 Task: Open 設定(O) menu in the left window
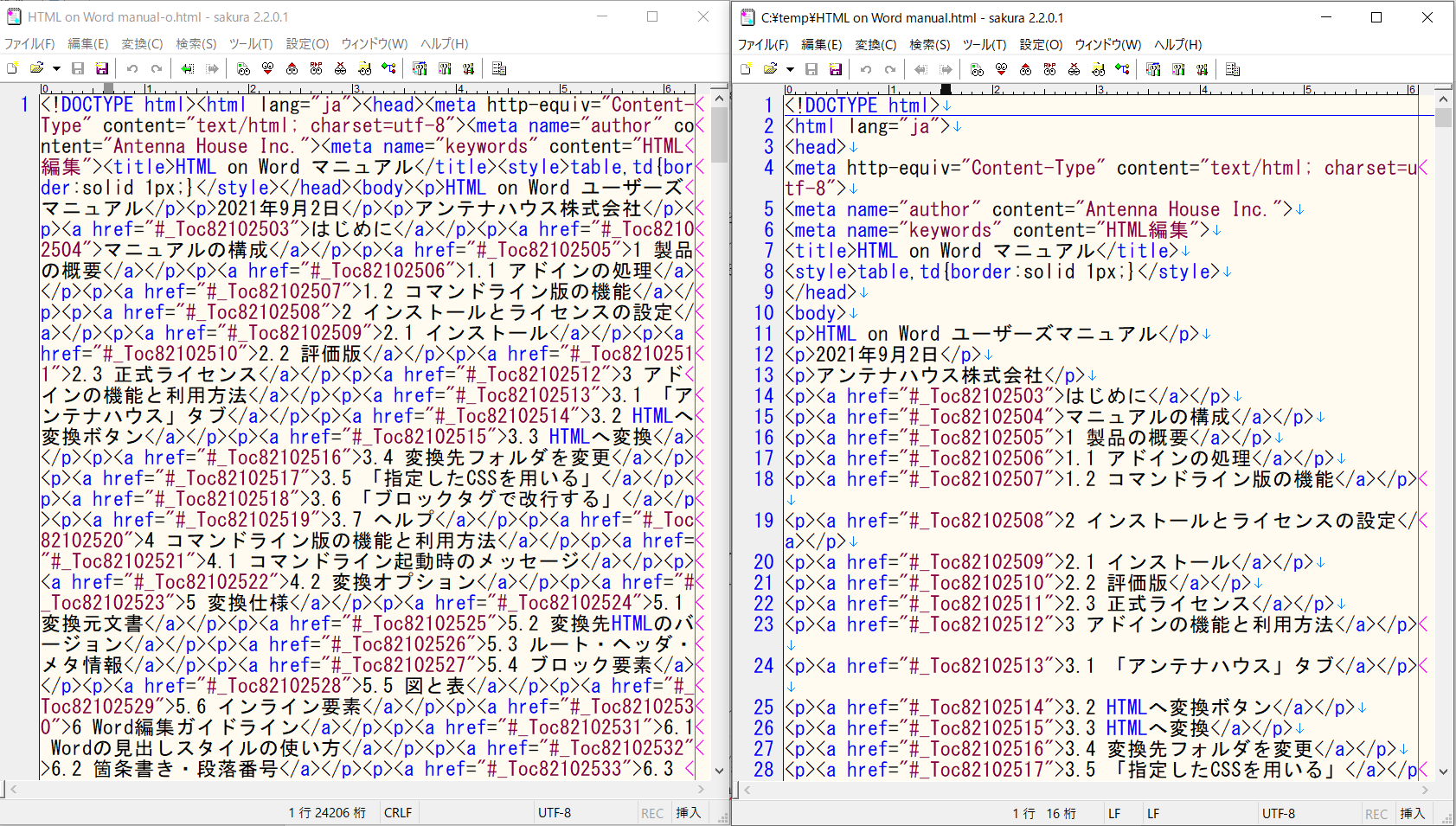(308, 43)
